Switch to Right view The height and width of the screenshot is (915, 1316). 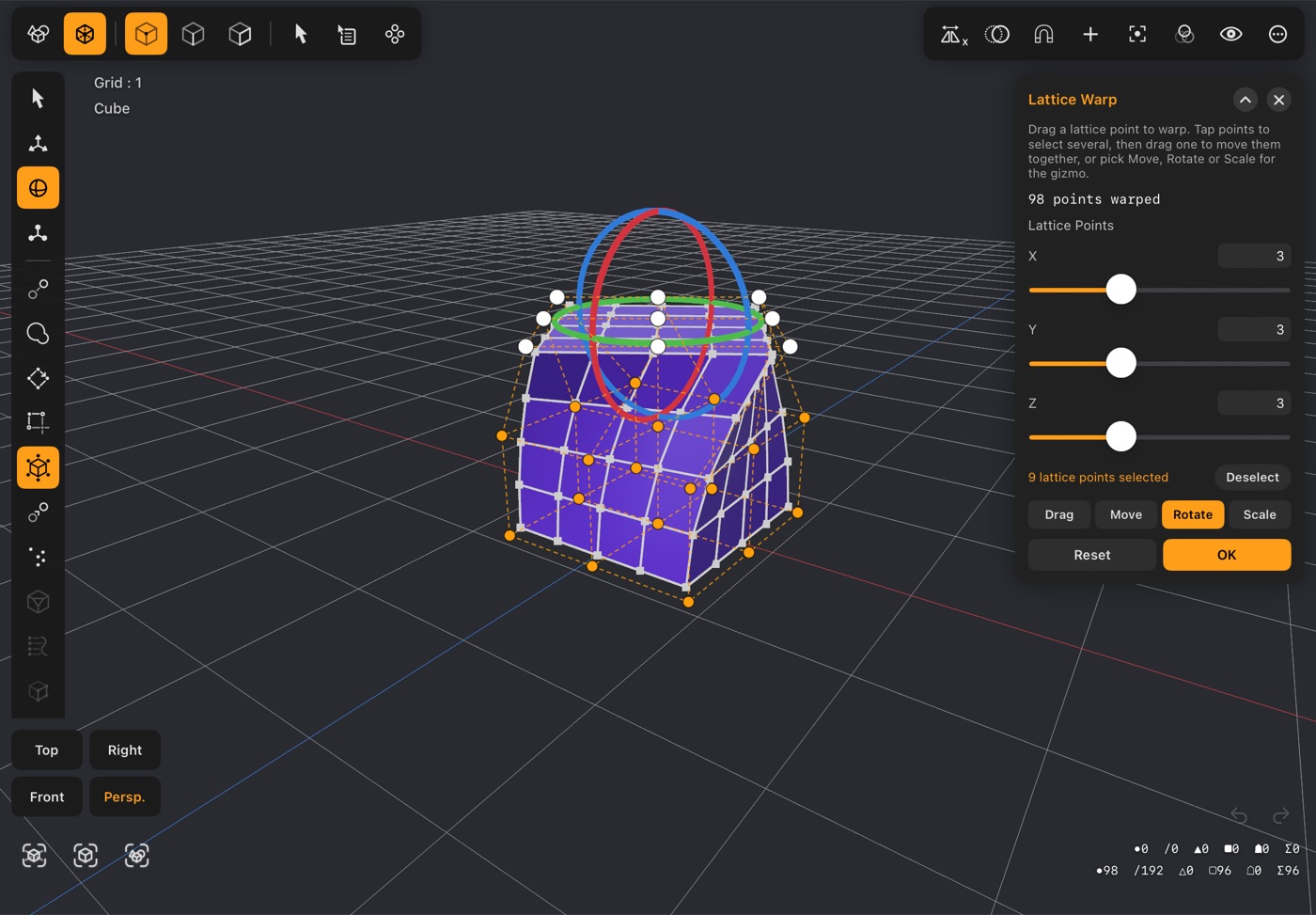(125, 749)
